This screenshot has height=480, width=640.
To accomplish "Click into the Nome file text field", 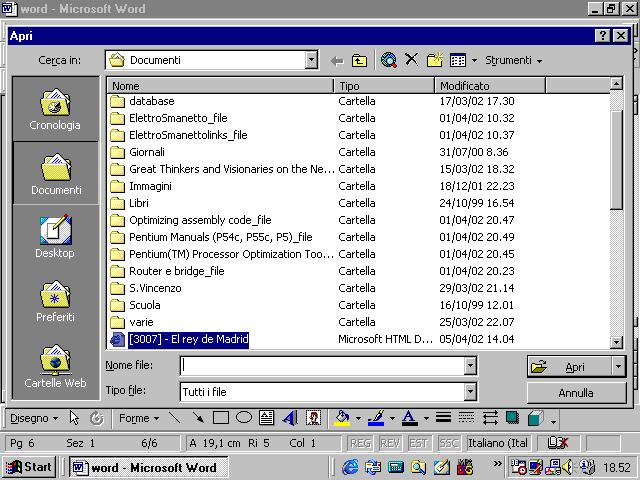I will click(x=322, y=366).
